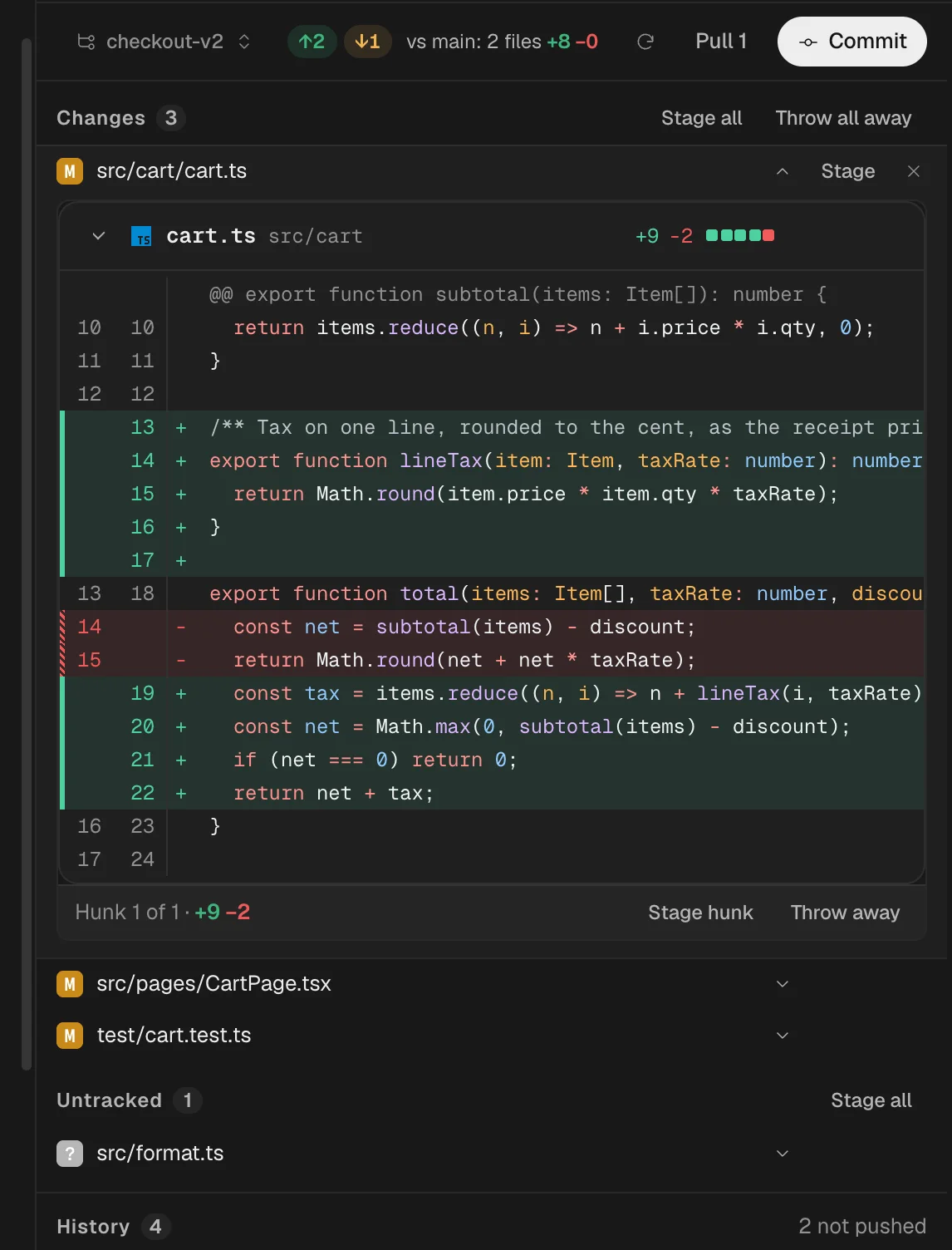Click the 2 commits ahead badge
This screenshot has height=1250, width=952.
point(312,42)
